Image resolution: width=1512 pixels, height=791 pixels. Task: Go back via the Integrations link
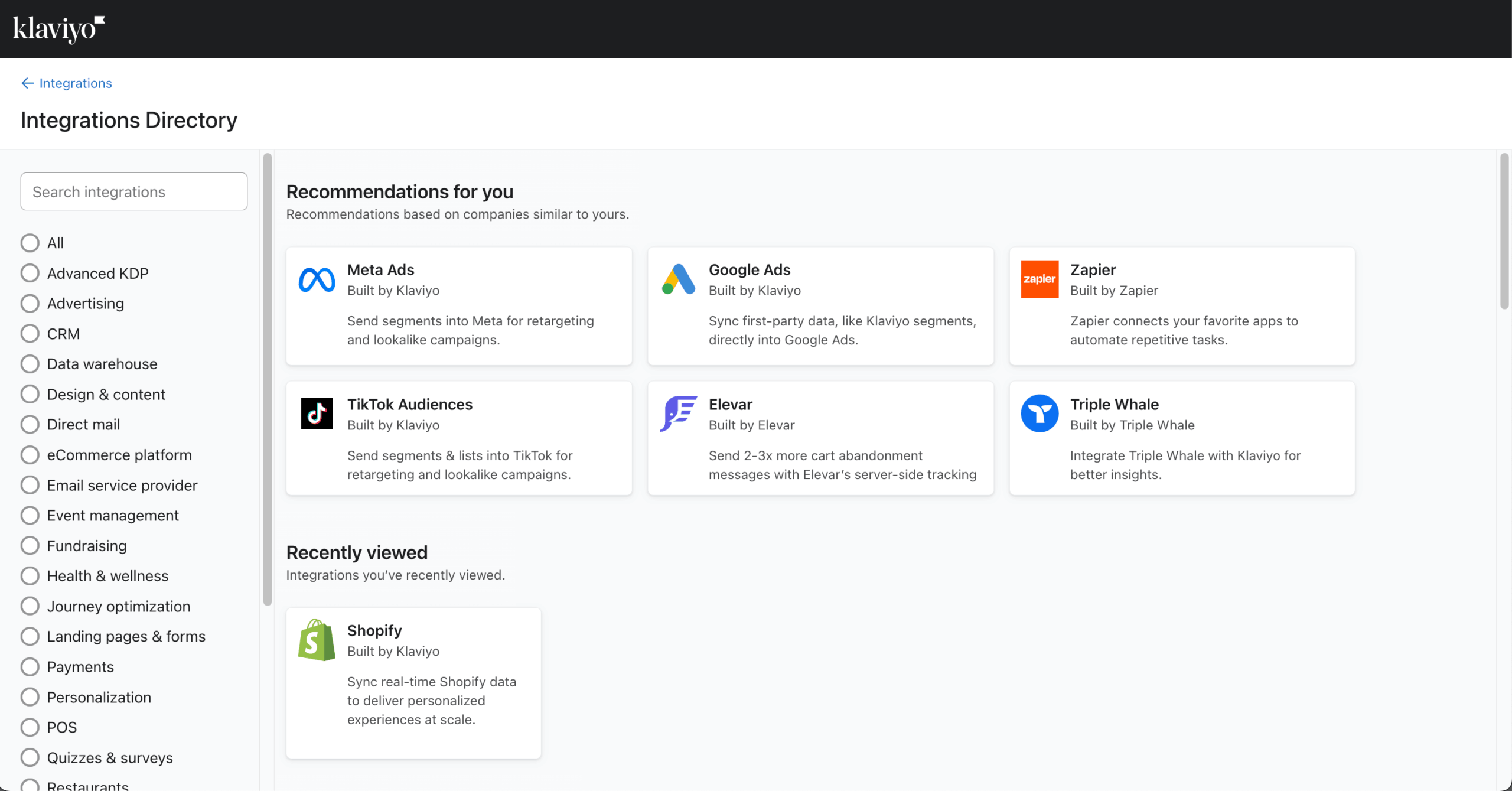point(76,83)
